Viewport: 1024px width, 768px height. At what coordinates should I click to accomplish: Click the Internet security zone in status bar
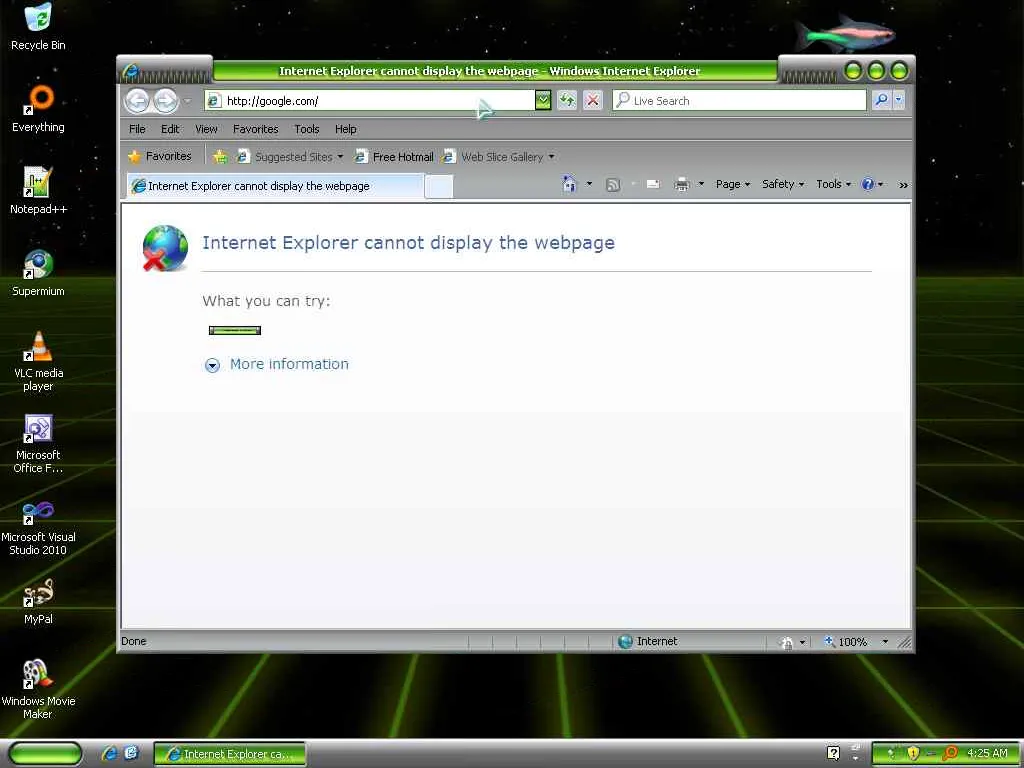point(647,641)
